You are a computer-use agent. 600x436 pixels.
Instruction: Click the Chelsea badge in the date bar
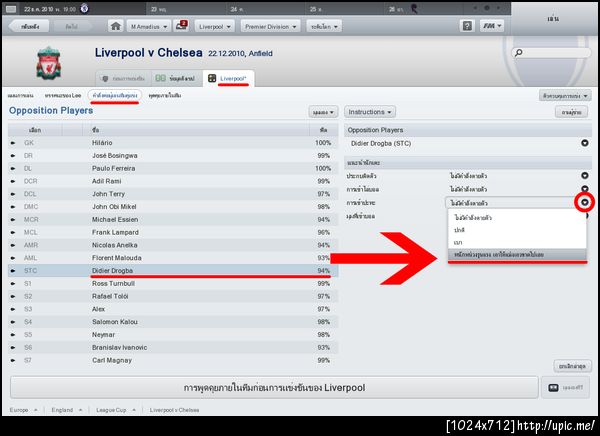pos(85,8)
